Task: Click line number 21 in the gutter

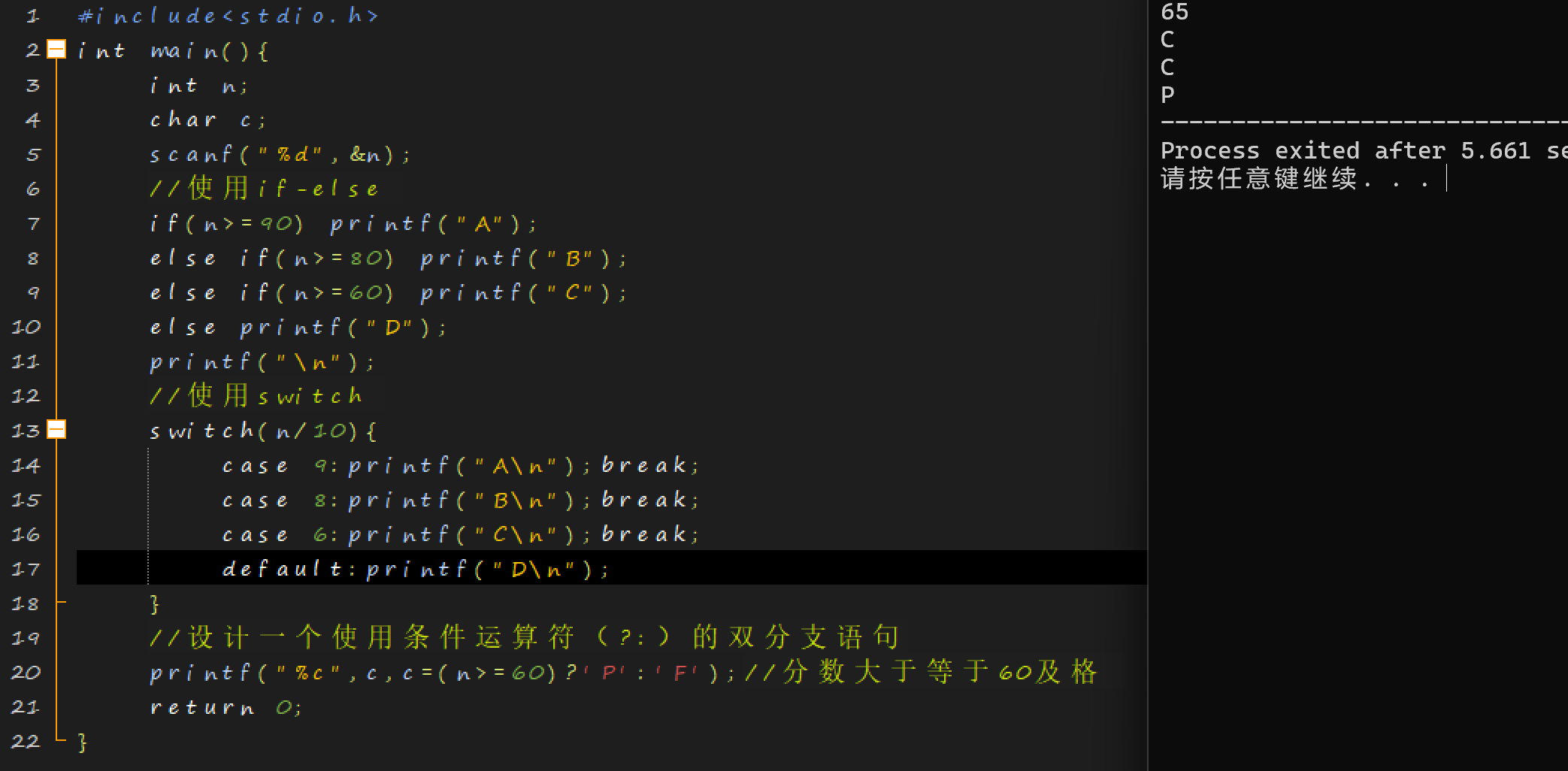Action: pos(26,708)
